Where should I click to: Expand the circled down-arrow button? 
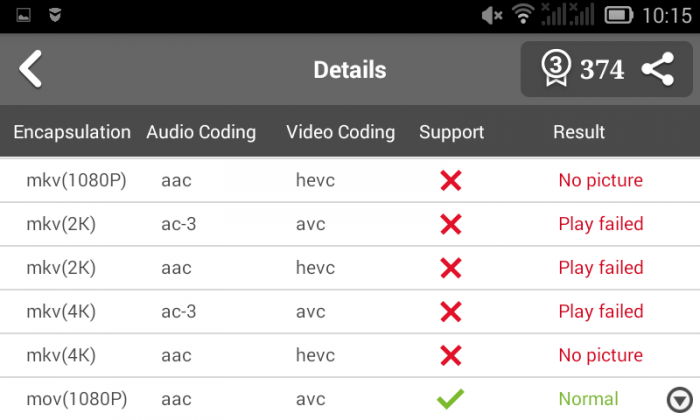[x=680, y=397]
